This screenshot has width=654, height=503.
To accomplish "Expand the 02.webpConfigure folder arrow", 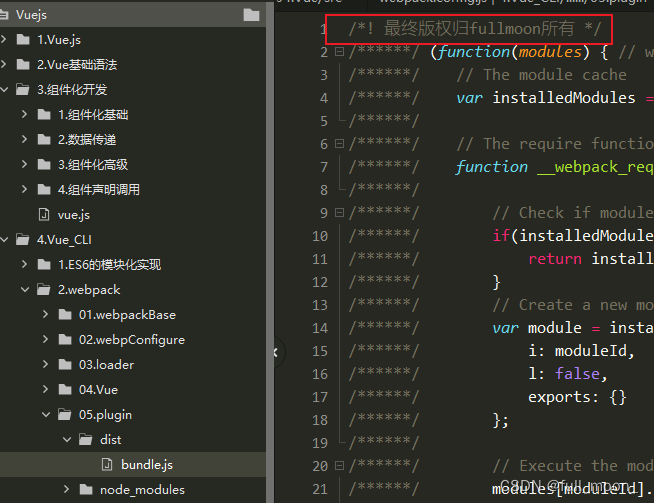I will click(45, 340).
